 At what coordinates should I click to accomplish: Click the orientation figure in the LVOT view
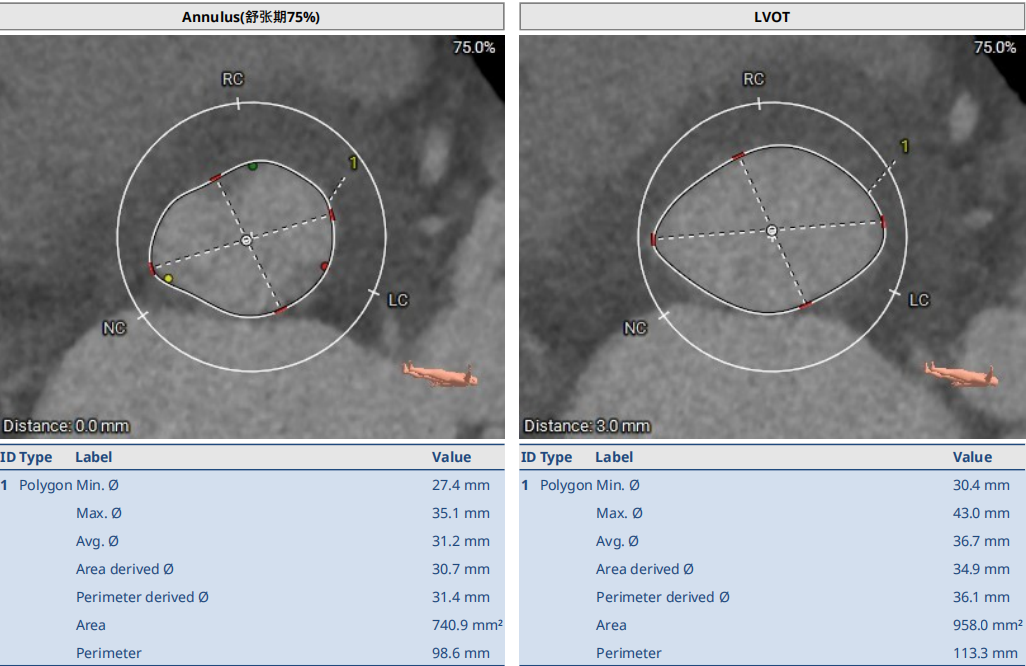point(961,374)
